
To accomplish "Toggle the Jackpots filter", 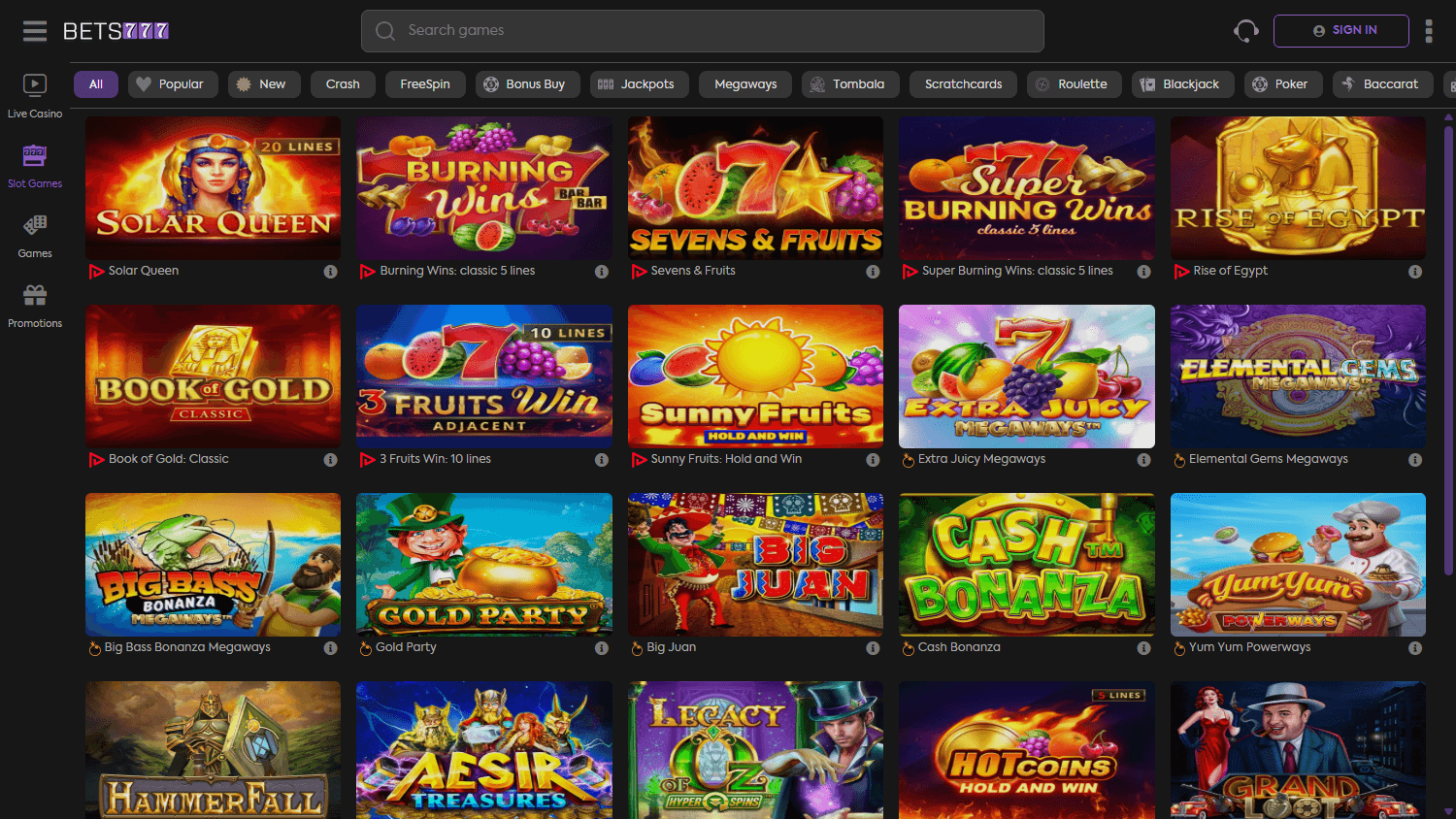I will pos(639,83).
